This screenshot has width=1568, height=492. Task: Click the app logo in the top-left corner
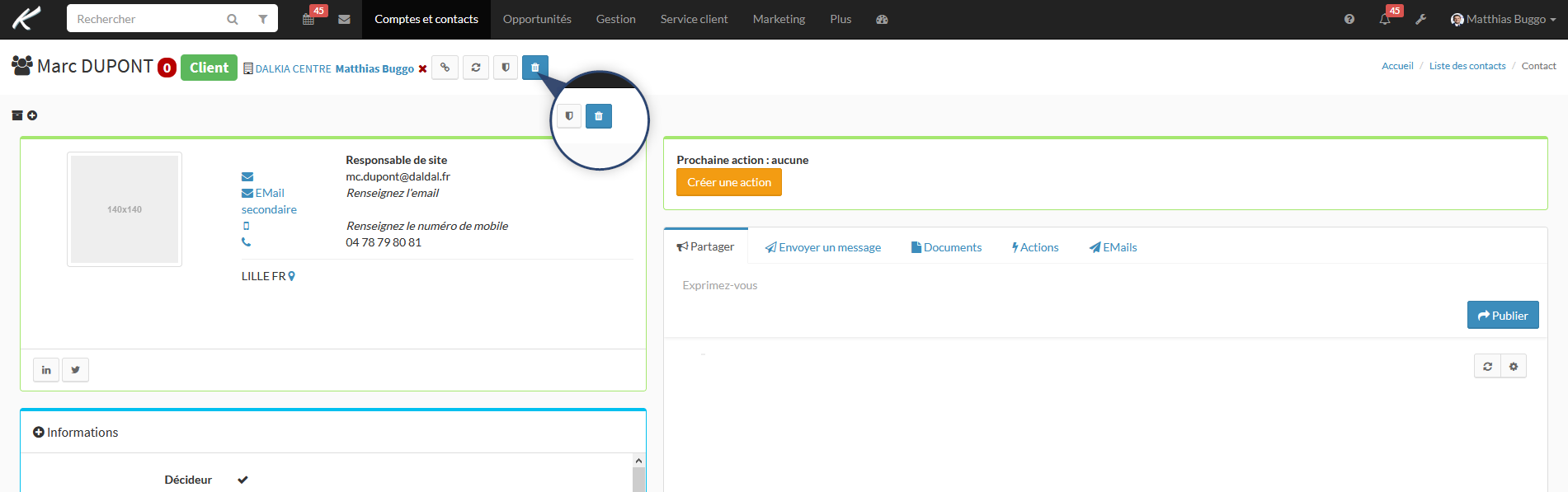click(x=26, y=18)
